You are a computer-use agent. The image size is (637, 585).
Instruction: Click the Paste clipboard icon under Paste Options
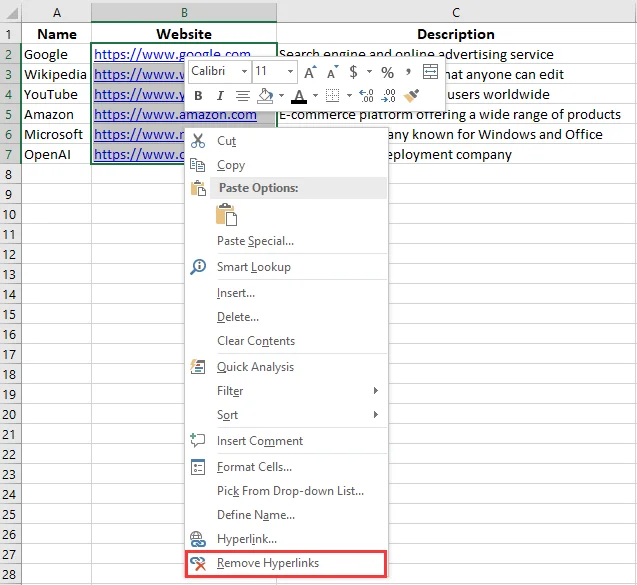226,214
